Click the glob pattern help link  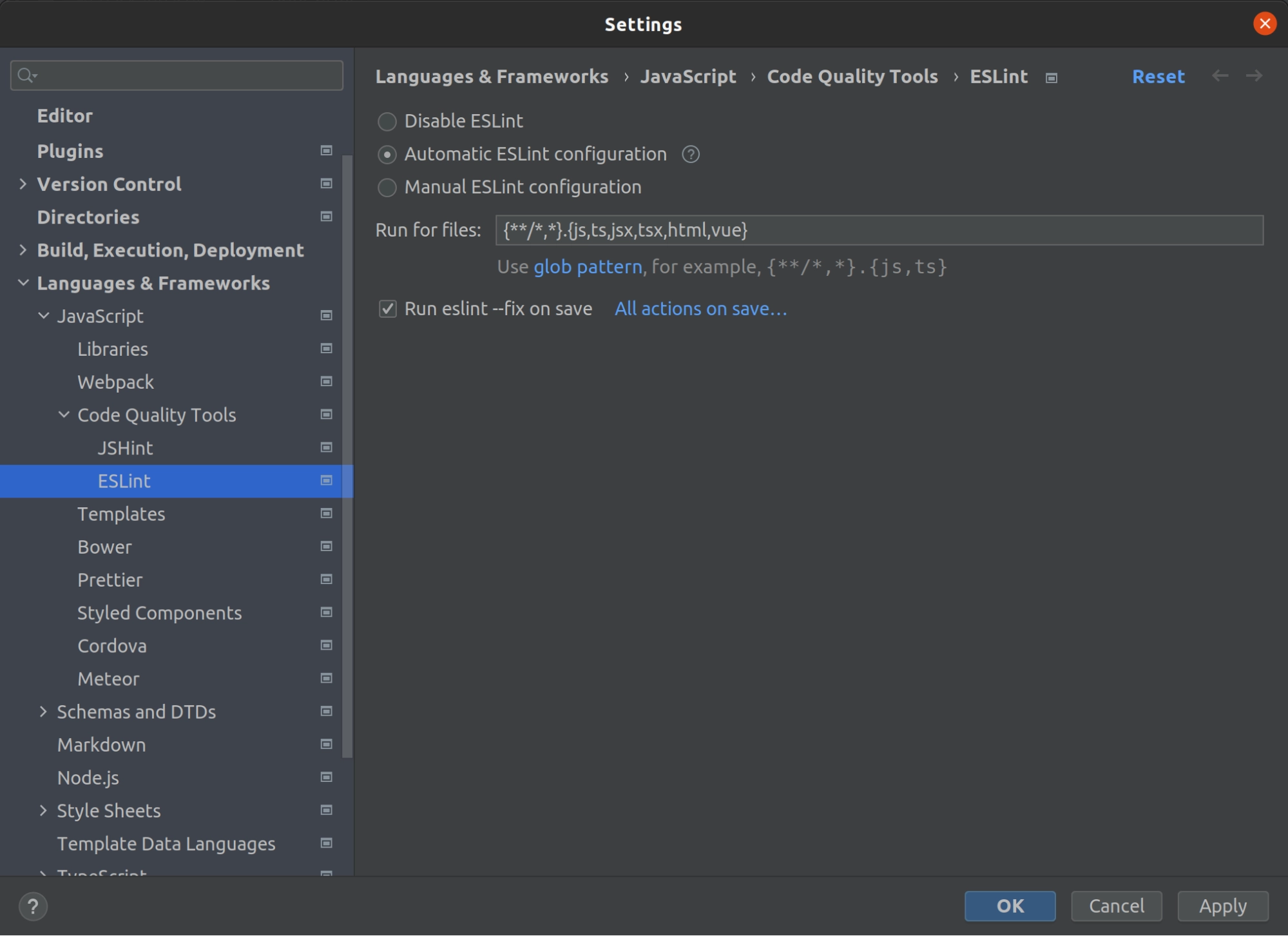click(x=587, y=267)
